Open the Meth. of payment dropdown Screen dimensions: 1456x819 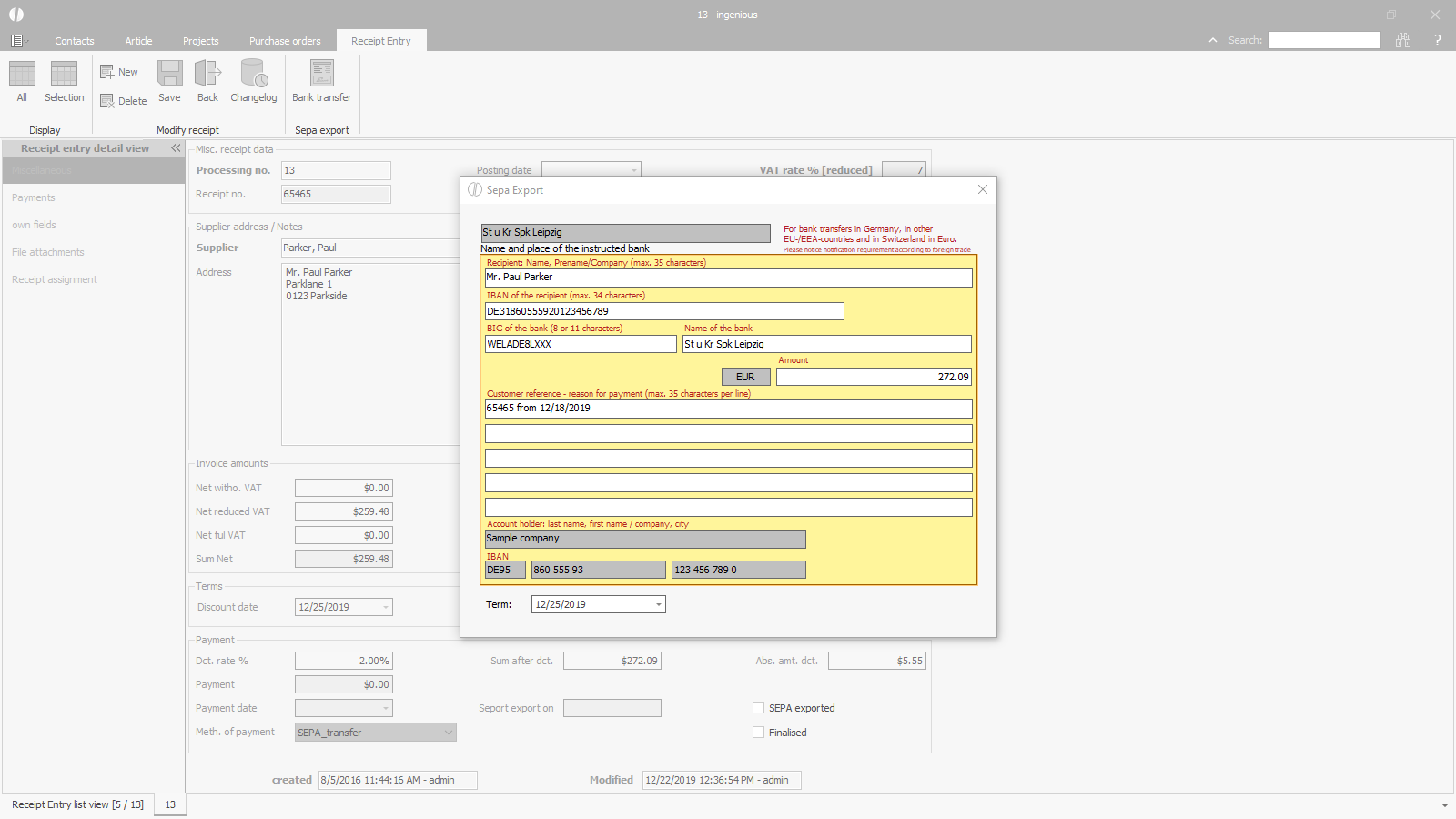pos(448,733)
